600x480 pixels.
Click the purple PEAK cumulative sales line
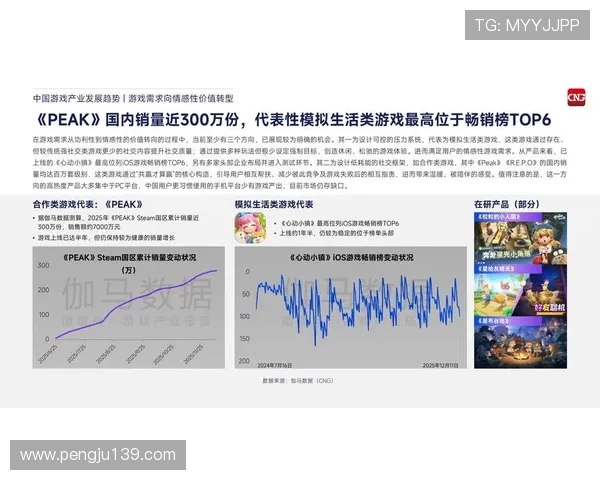(x=136, y=304)
